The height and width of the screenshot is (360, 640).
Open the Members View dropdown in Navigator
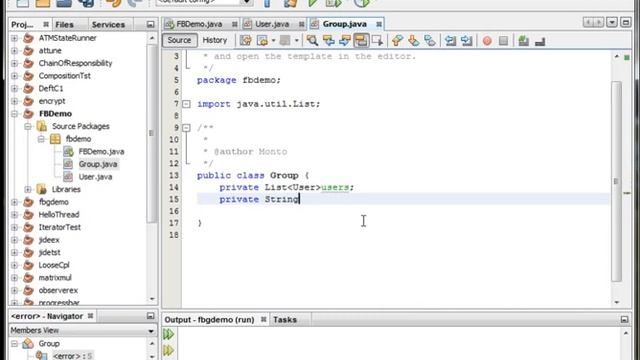(x=151, y=331)
